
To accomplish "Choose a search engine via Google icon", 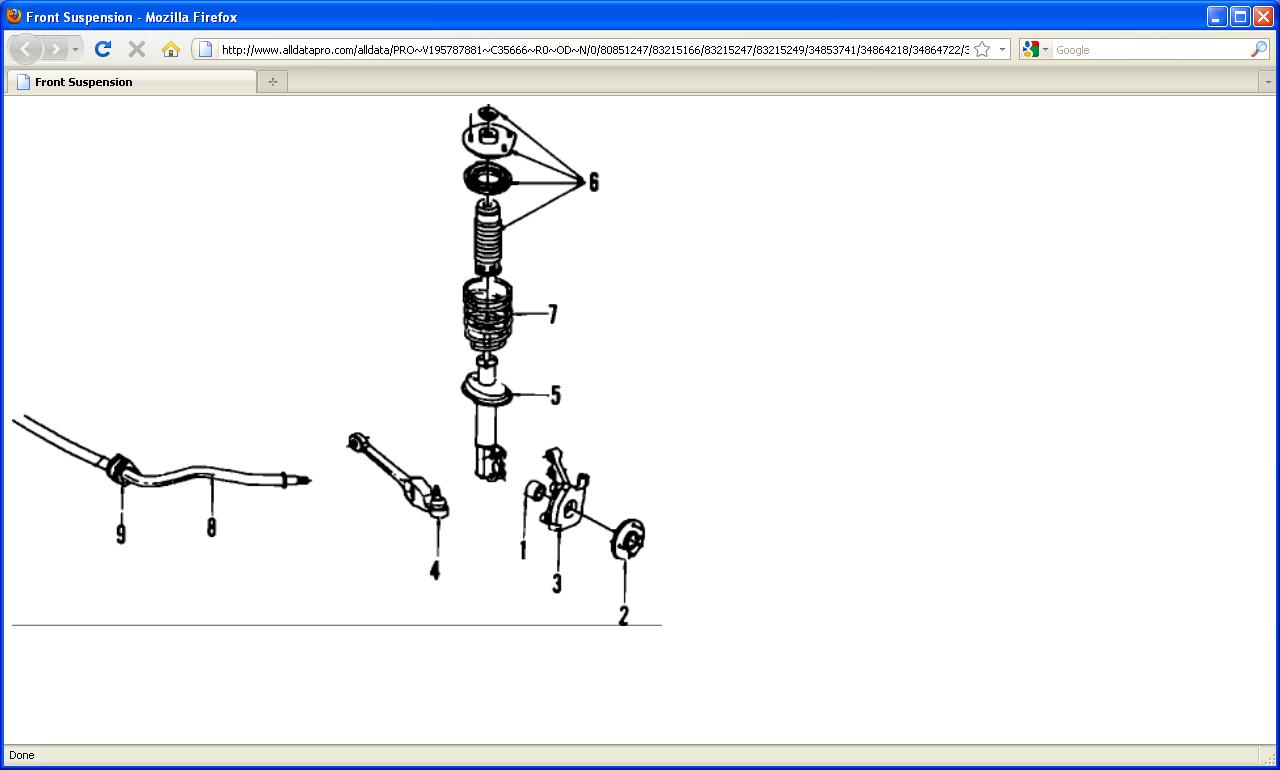I will coord(1035,49).
